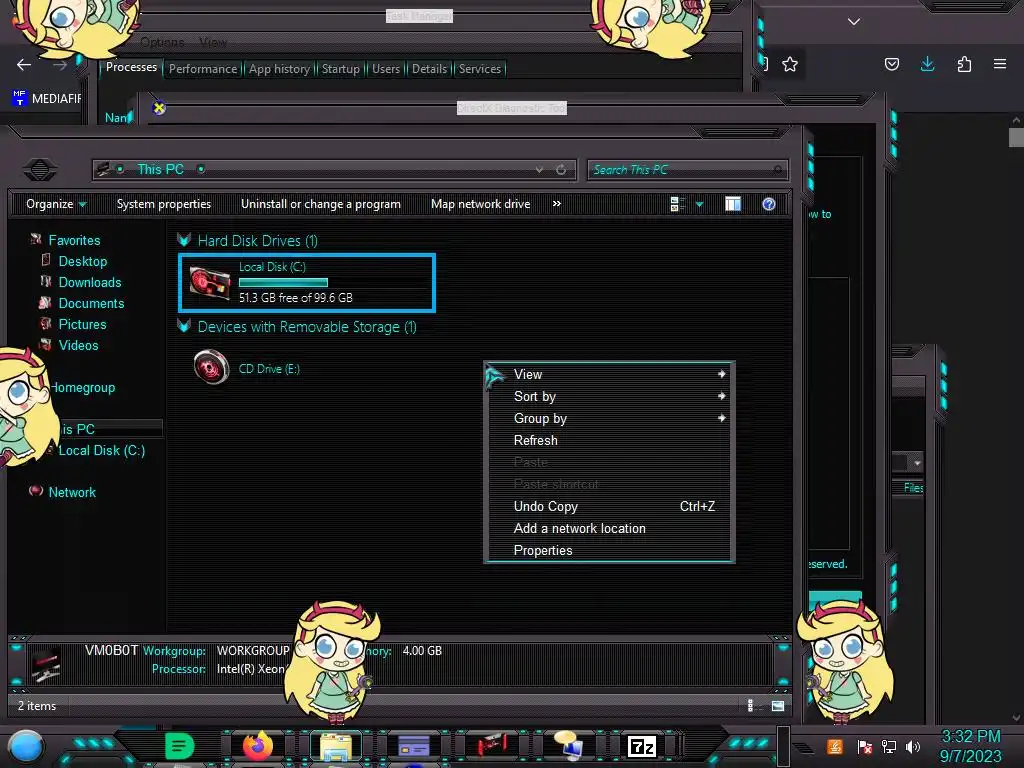The width and height of the screenshot is (1024, 768).
Task: Open Downloads in navigation pane
Action: click(90, 282)
